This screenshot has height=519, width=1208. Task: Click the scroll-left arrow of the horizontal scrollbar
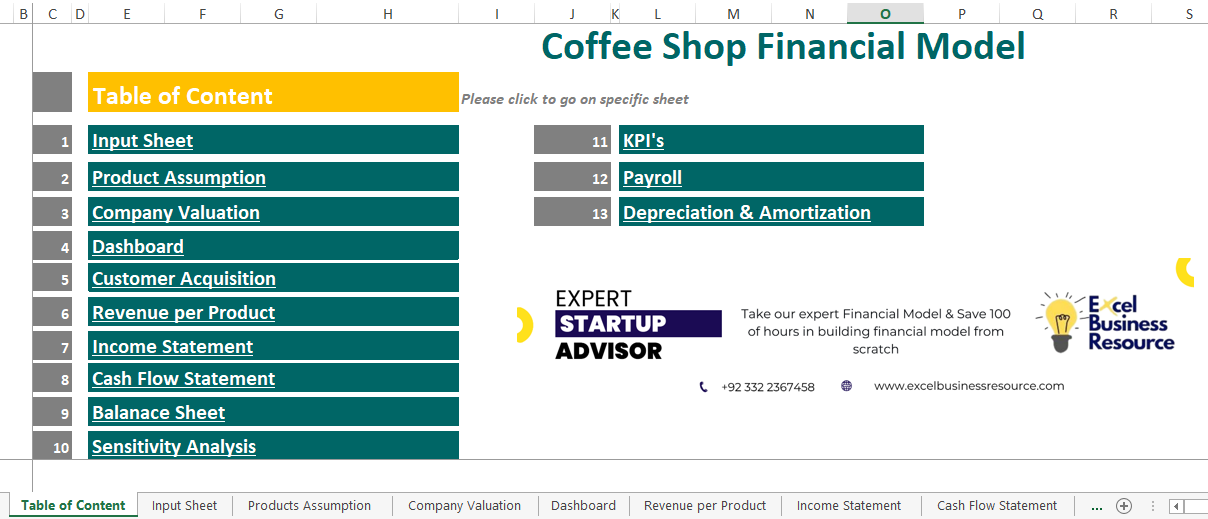[1176, 506]
